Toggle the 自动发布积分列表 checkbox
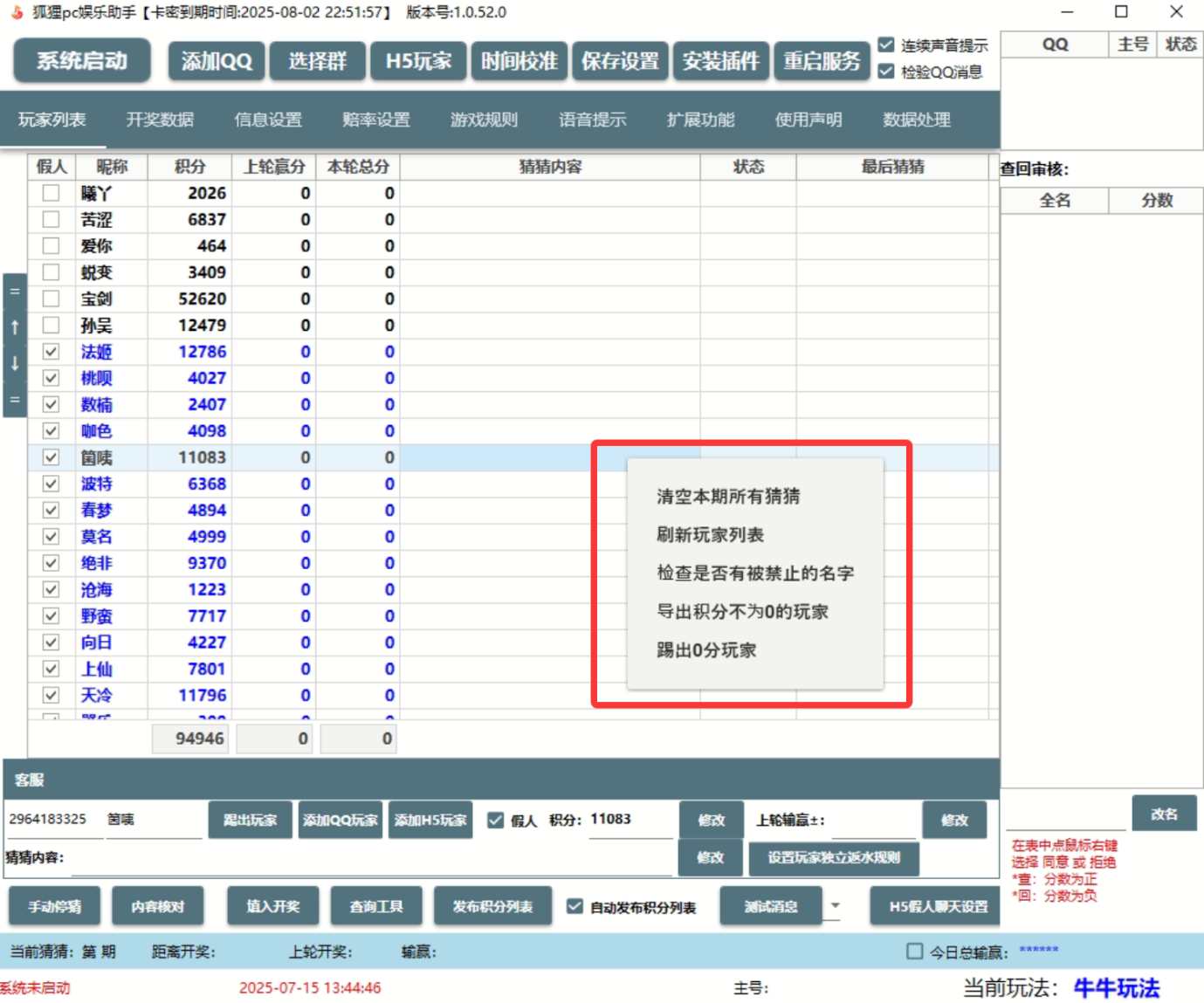The height and width of the screenshot is (1003, 1204). (574, 906)
